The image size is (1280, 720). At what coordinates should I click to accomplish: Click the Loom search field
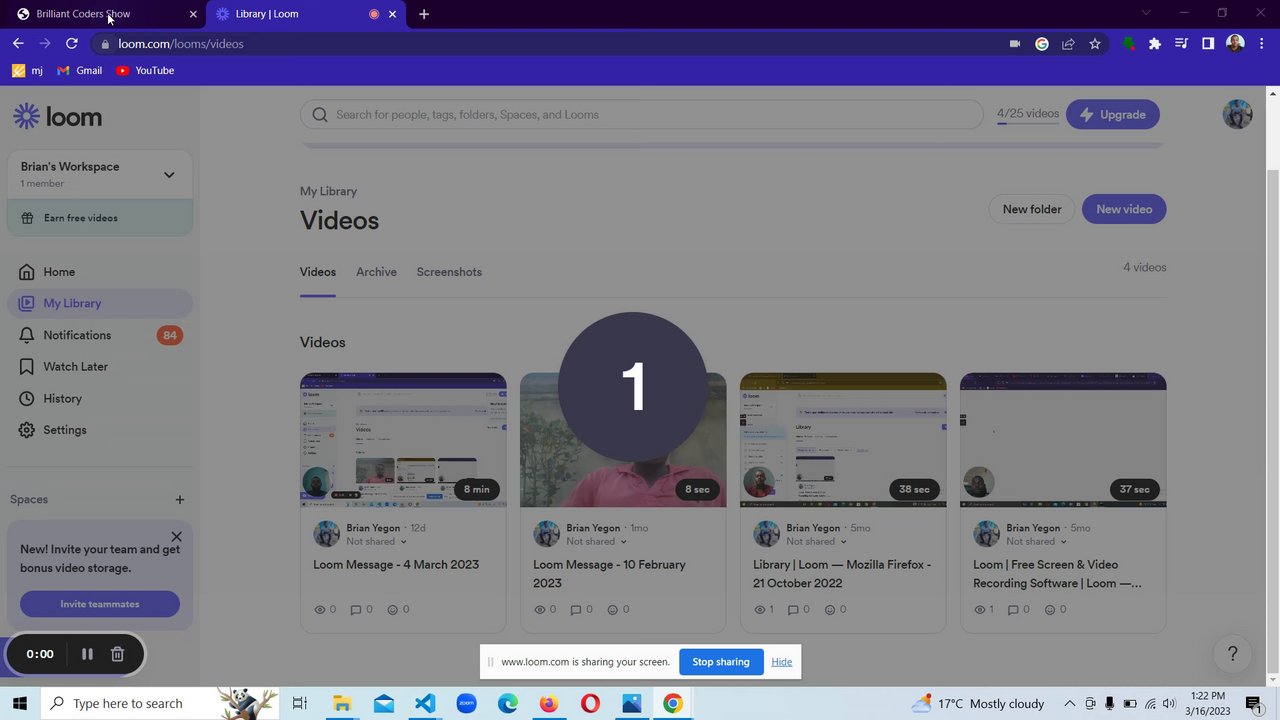coord(642,114)
